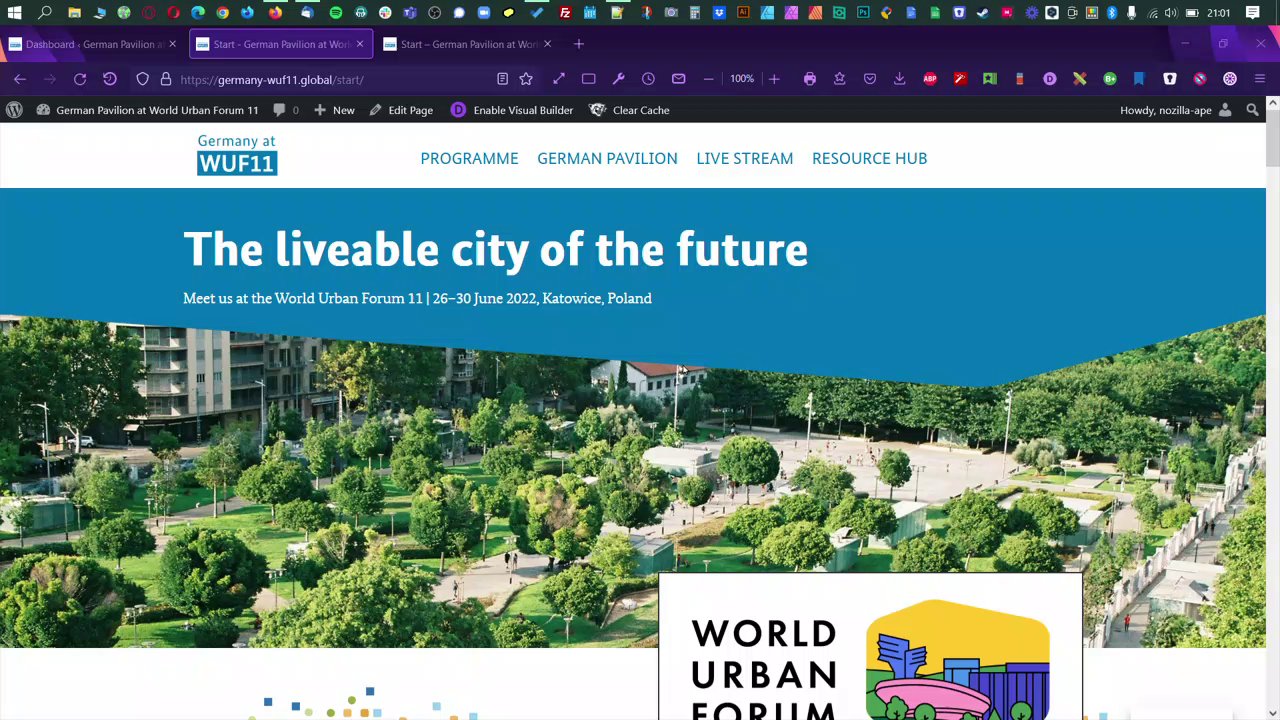
Task: Open the WordPress logo menu
Action: coord(14,110)
